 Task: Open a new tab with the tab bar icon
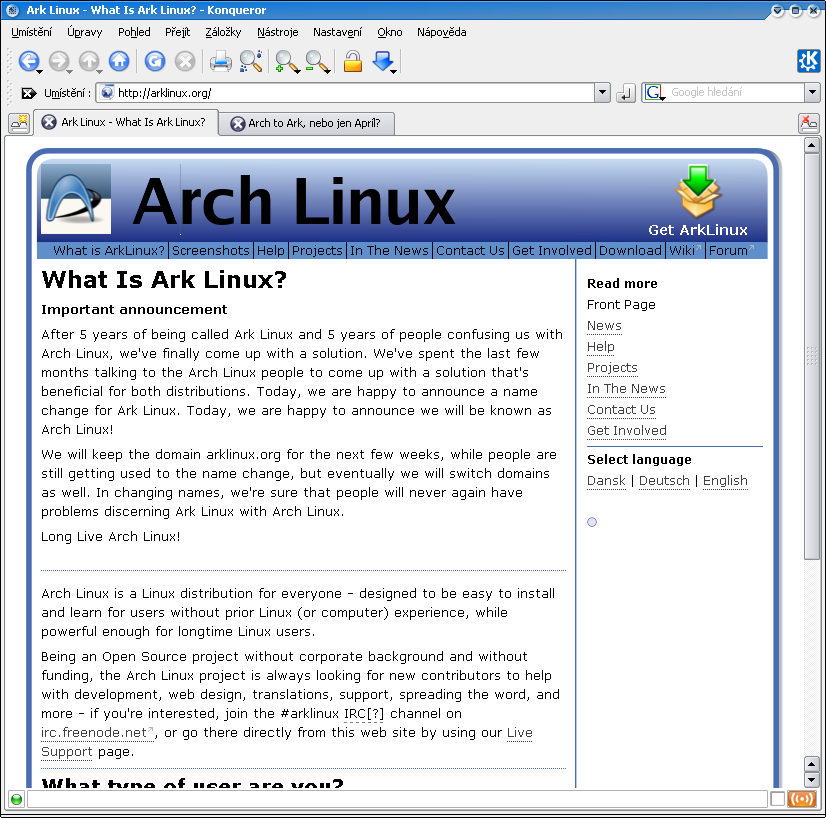(x=19, y=123)
